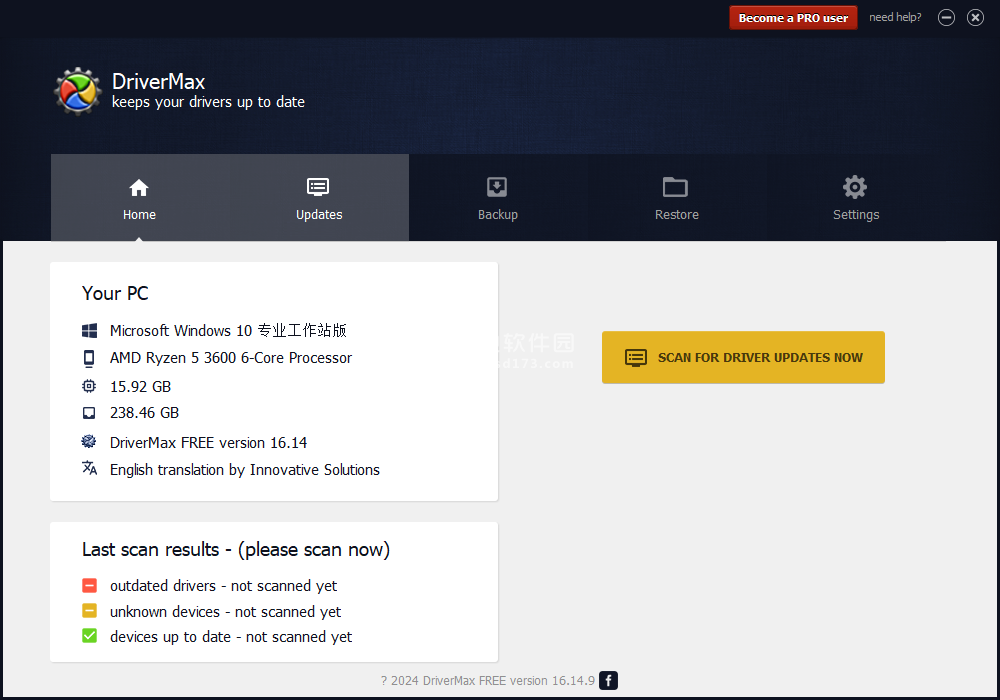This screenshot has width=1000, height=700.
Task: Click the Windows logo icon
Action: pyautogui.click(x=89, y=330)
